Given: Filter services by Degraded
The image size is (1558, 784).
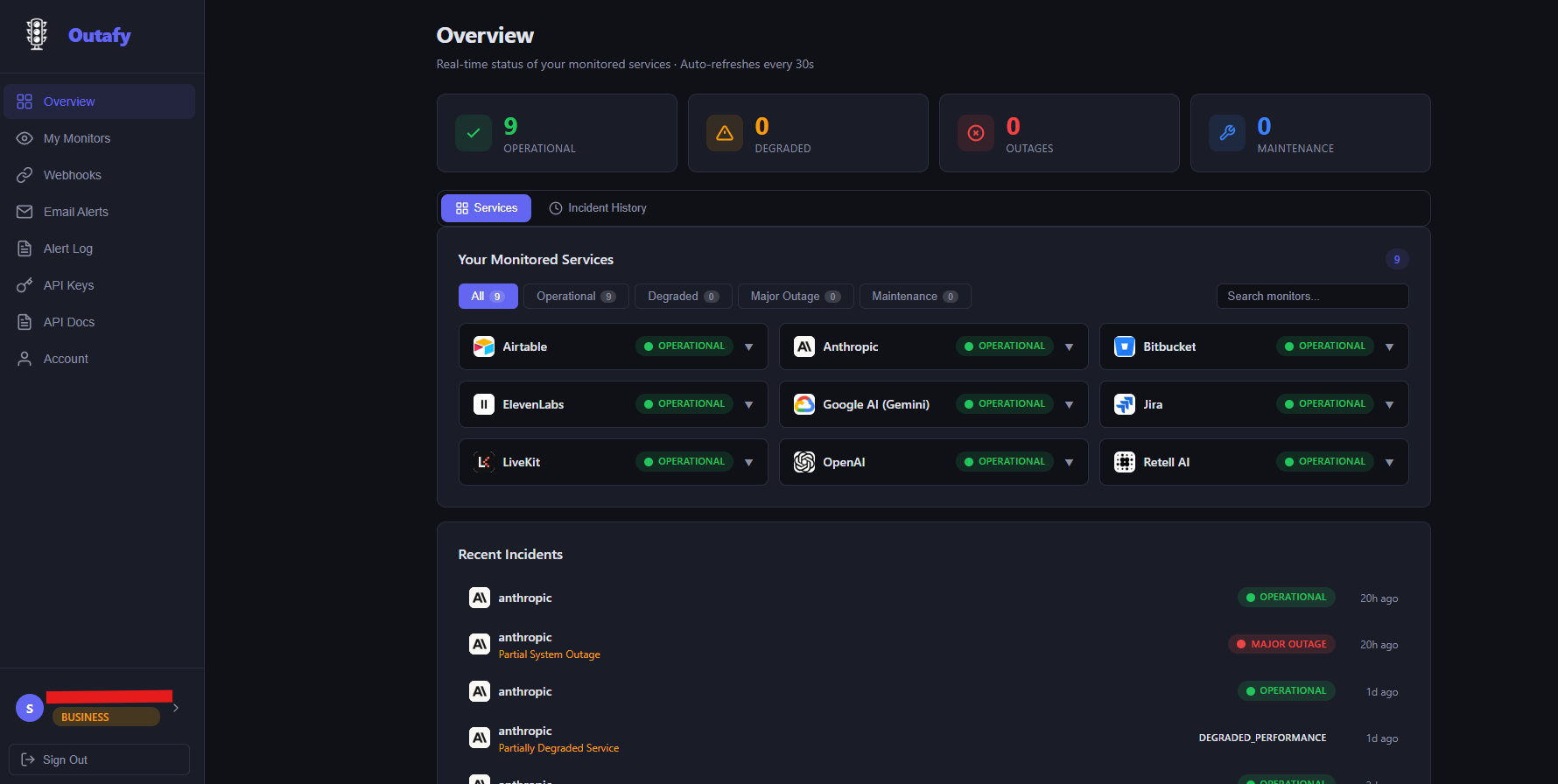Looking at the screenshot, I should 683,297.
